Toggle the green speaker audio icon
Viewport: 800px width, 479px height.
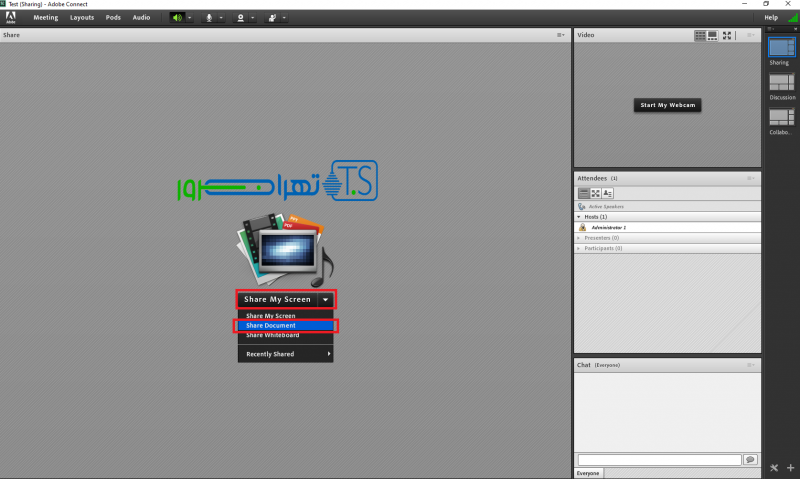click(x=177, y=17)
